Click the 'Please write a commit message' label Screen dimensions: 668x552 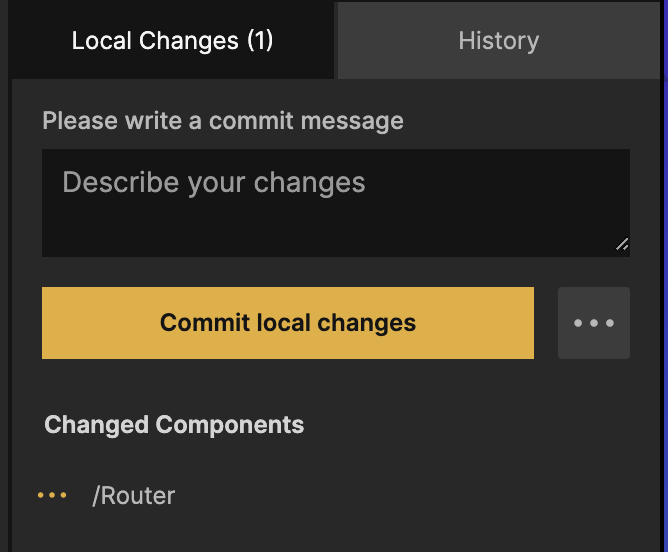[x=223, y=121]
